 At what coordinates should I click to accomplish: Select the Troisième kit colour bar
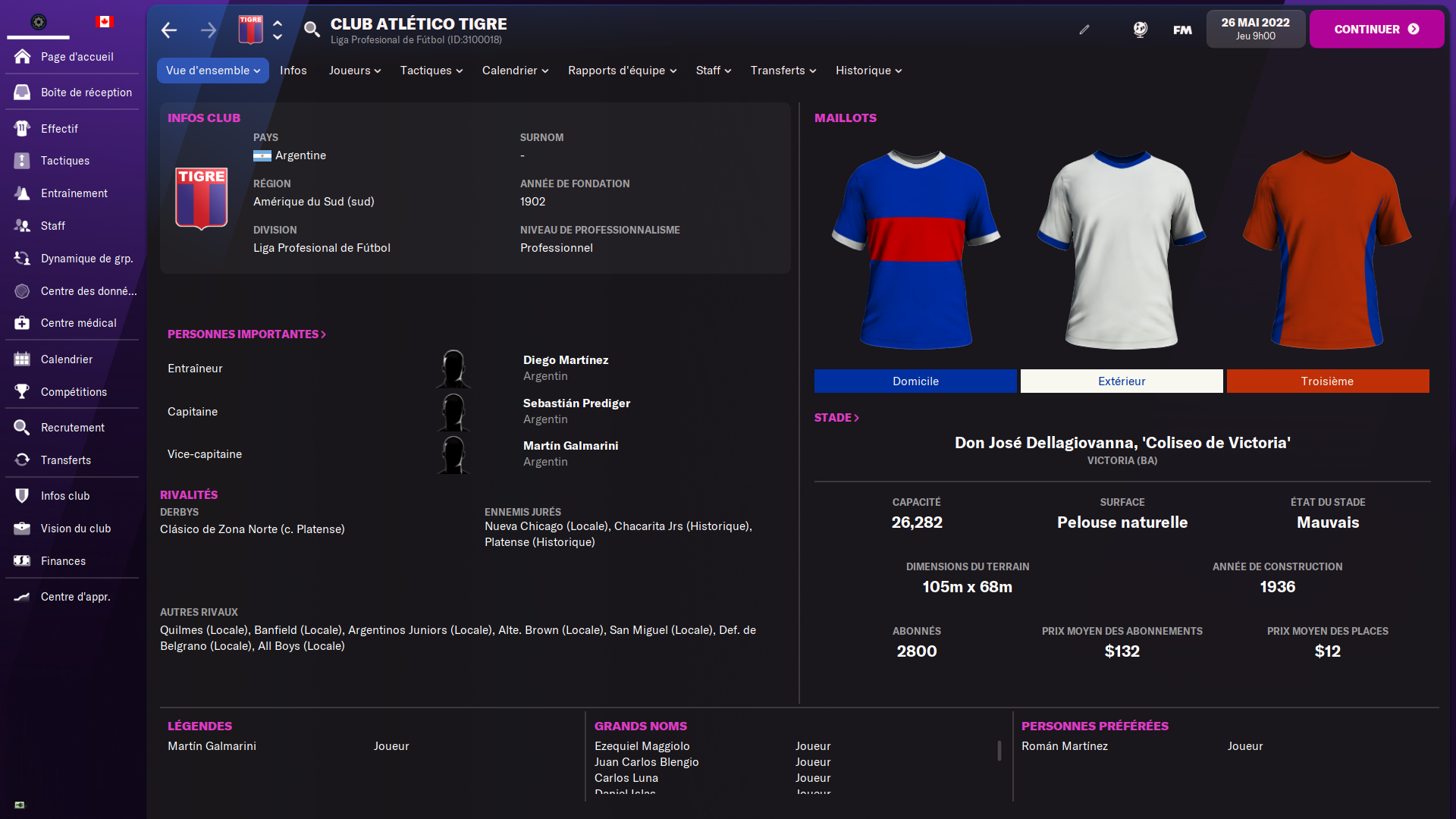tap(1327, 381)
